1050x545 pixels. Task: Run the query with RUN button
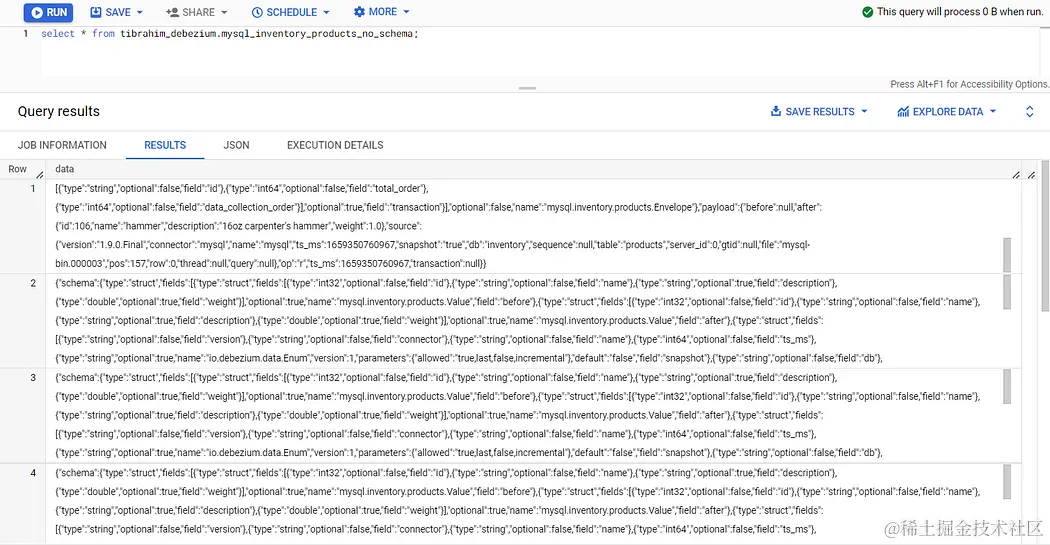49,12
